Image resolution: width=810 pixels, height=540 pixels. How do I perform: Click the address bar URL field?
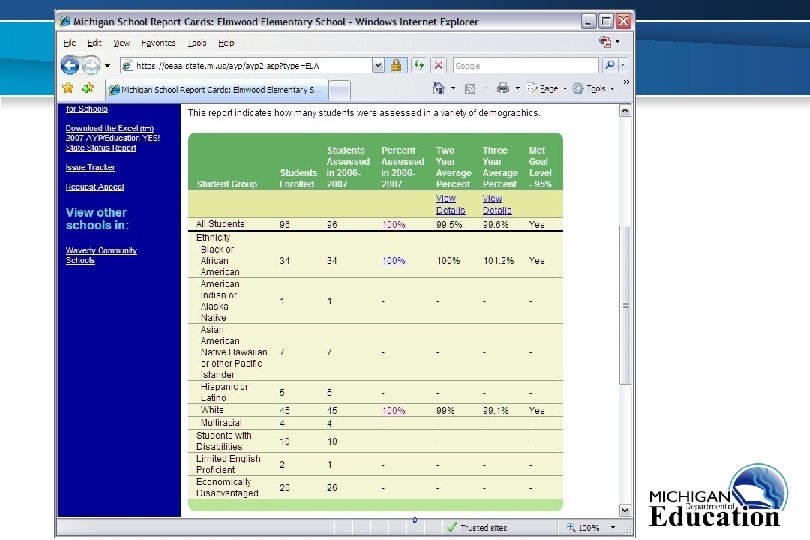tap(246, 66)
